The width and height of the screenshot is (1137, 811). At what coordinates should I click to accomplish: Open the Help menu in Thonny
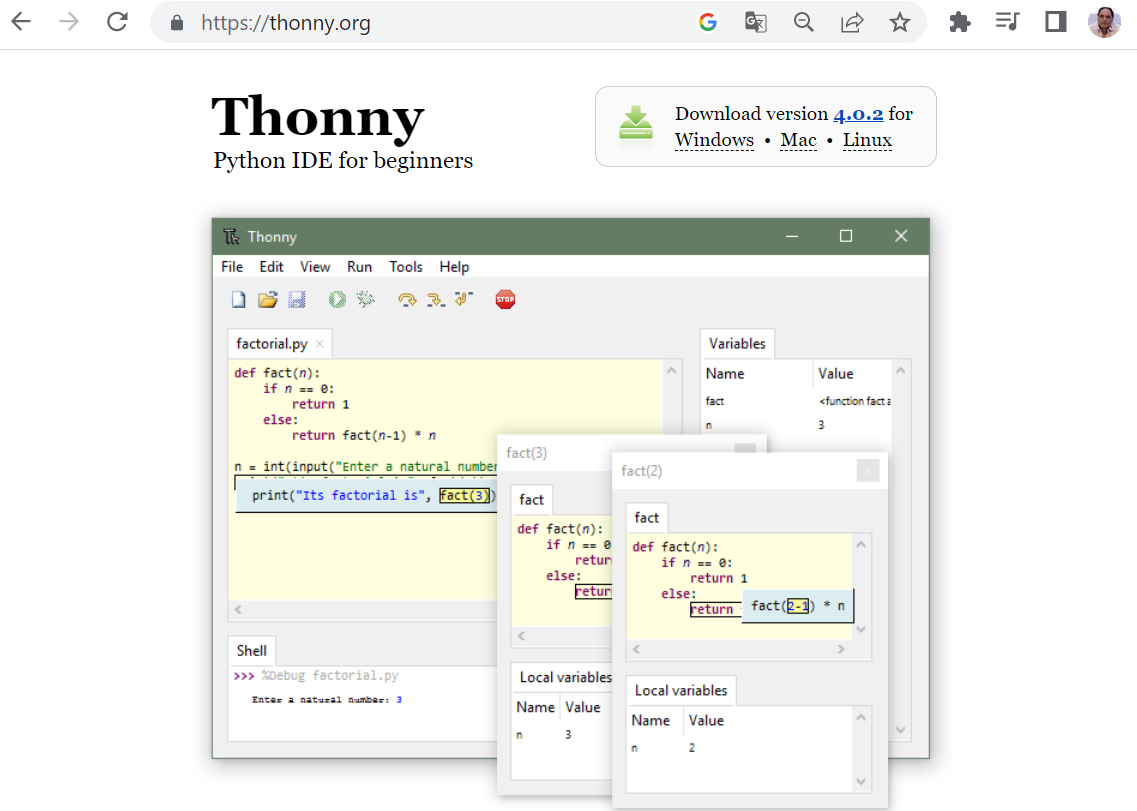coord(454,267)
